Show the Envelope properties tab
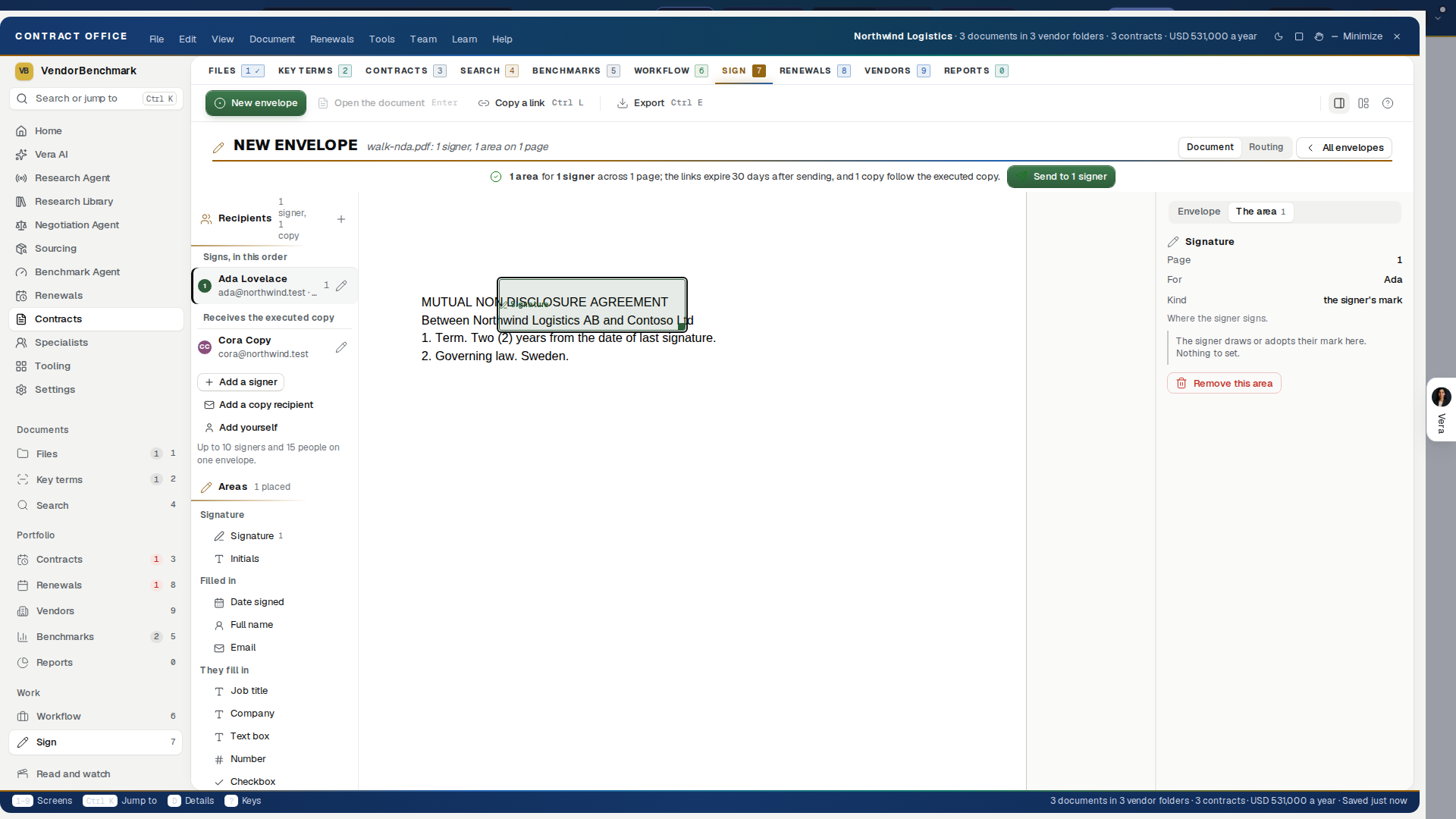1456x819 pixels. [1198, 212]
